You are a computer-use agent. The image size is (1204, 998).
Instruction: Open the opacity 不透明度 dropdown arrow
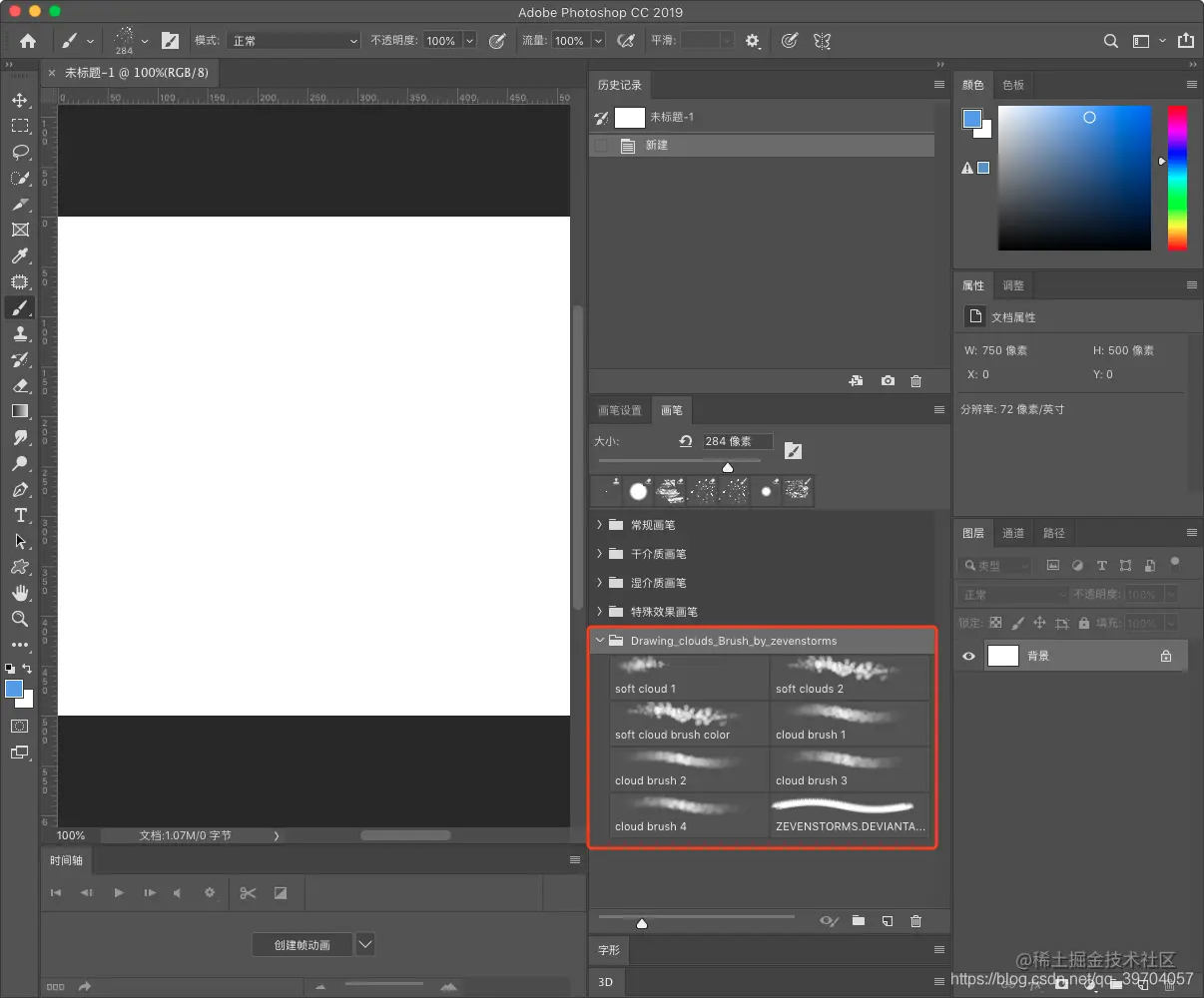(x=469, y=41)
